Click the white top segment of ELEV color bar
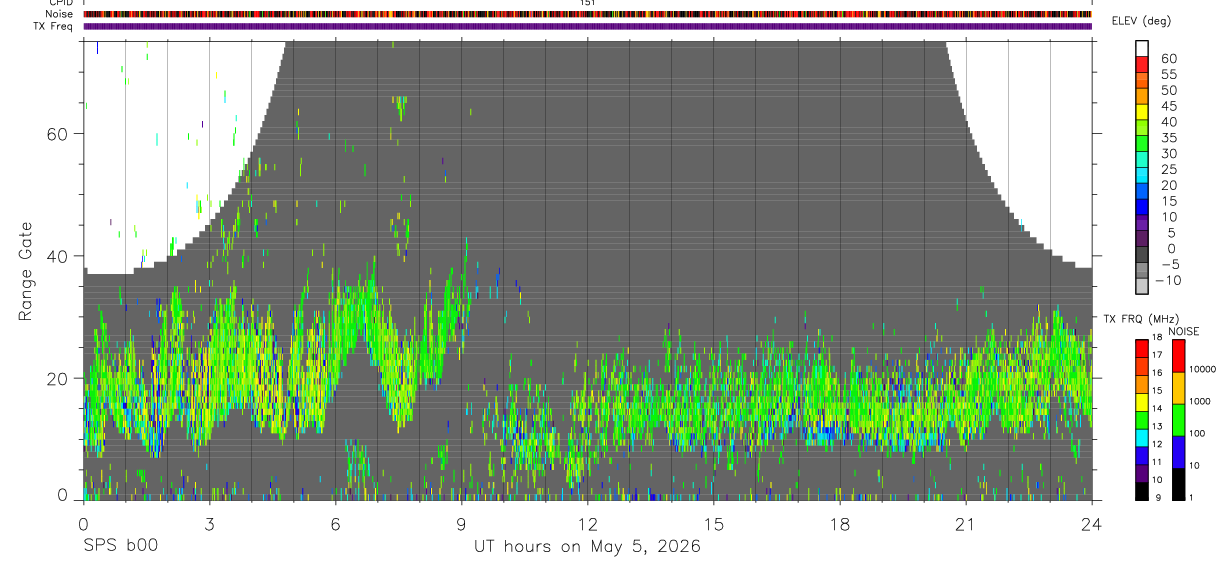Screen dimensions: 1228x567 1142,48
